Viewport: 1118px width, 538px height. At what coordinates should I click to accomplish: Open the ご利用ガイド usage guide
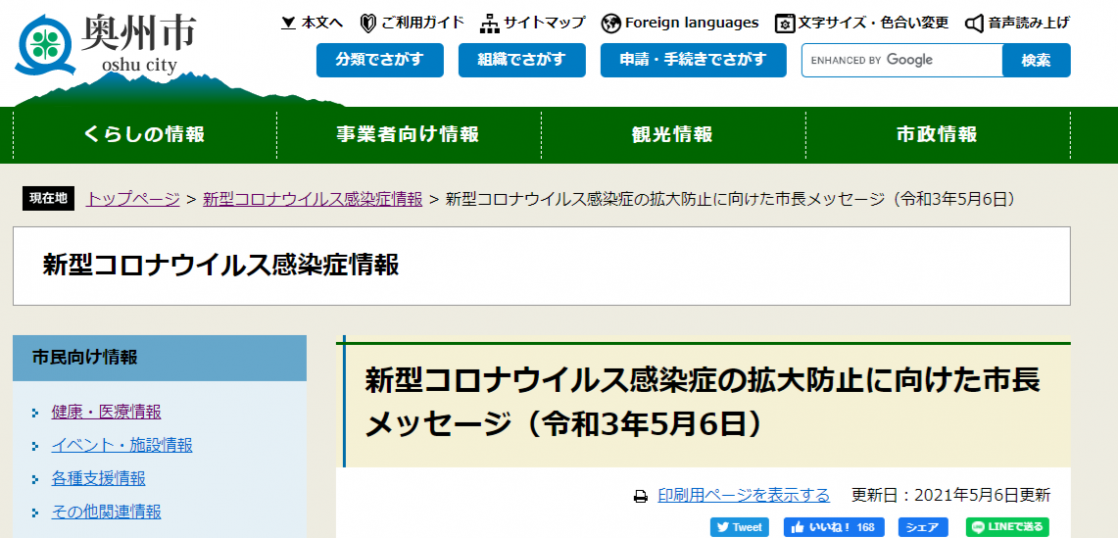tap(412, 23)
